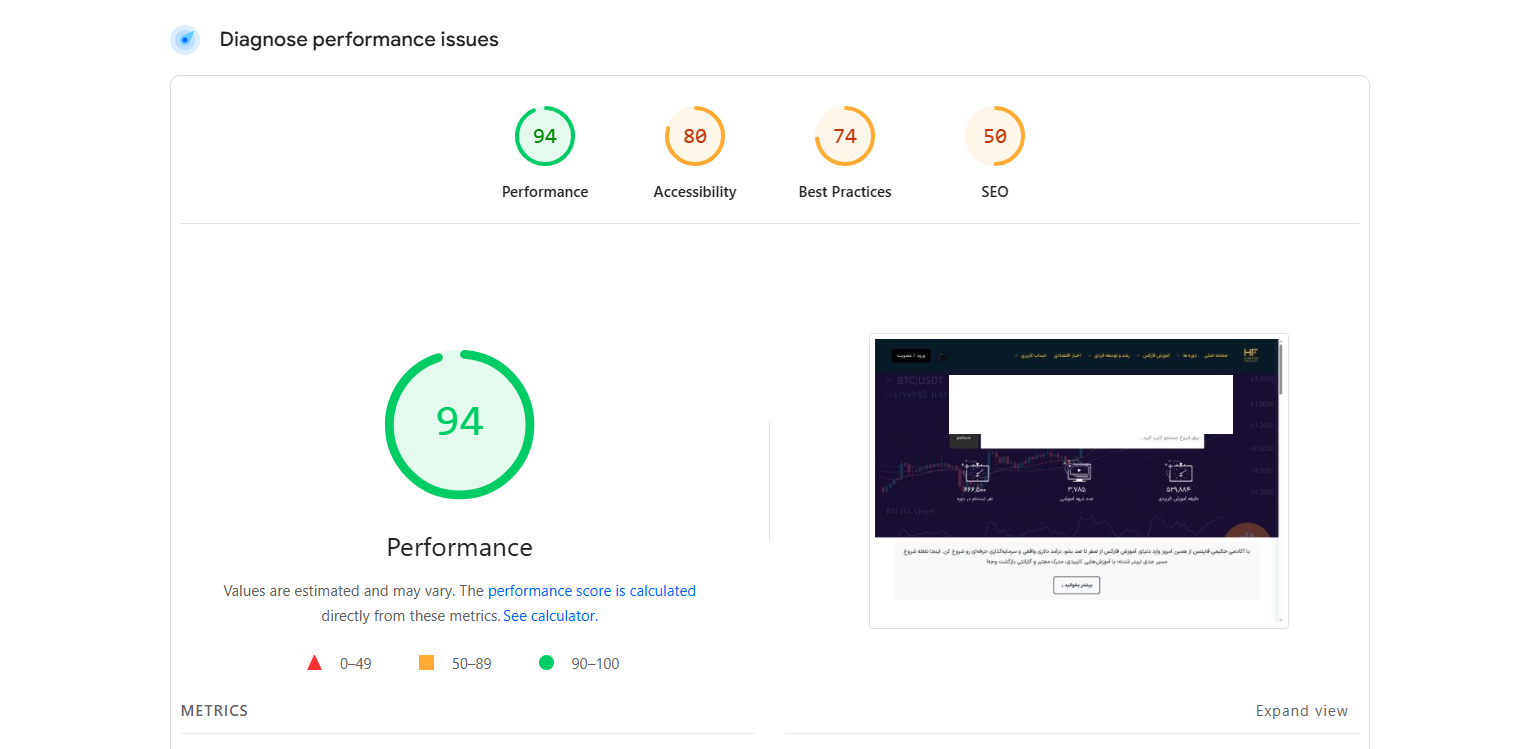This screenshot has width=1539, height=749.
Task: Click the Diagnose performance issues lighthouse icon
Action: click(185, 40)
